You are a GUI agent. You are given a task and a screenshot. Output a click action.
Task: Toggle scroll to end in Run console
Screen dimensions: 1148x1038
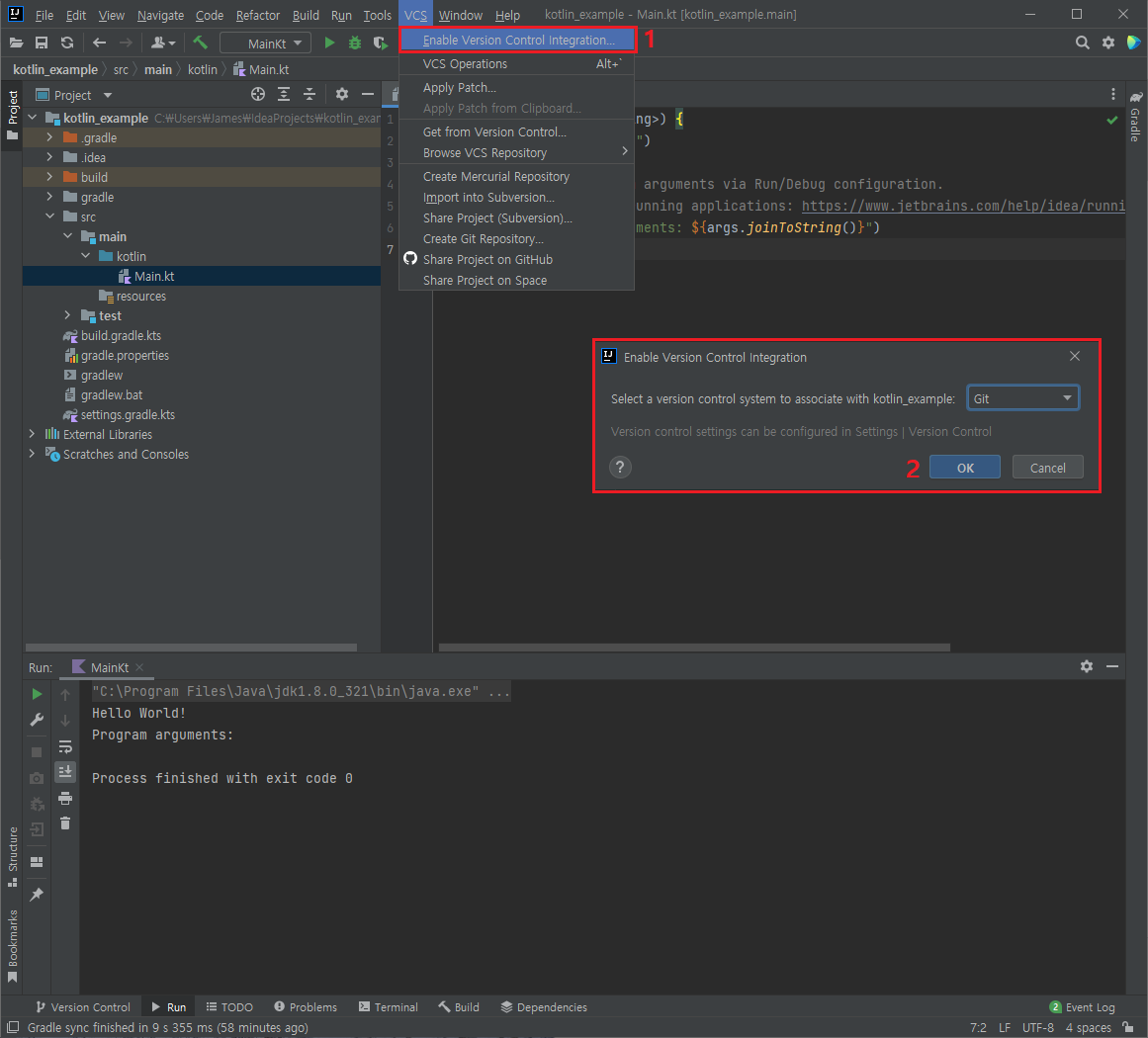coord(65,771)
